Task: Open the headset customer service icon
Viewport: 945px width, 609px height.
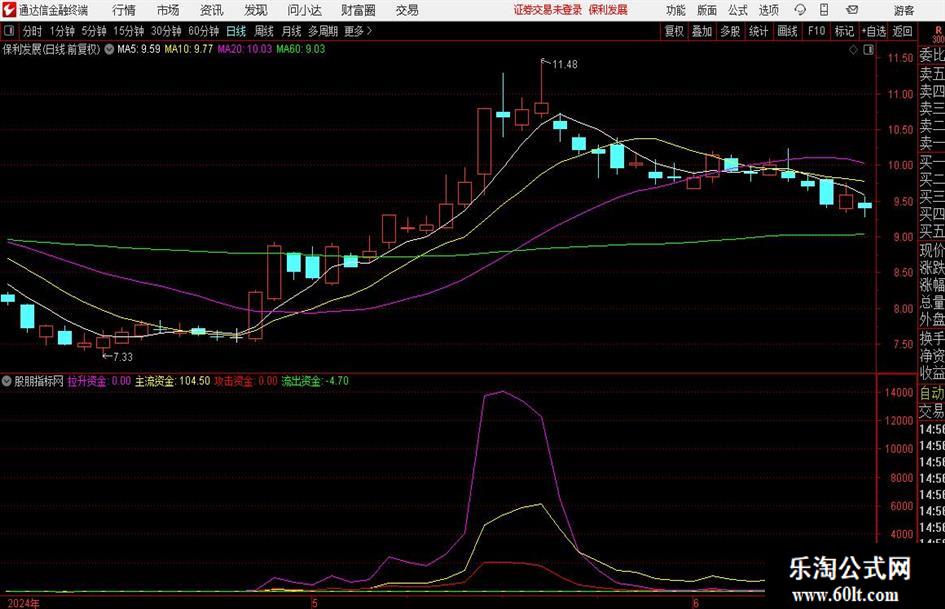Action: (x=800, y=10)
